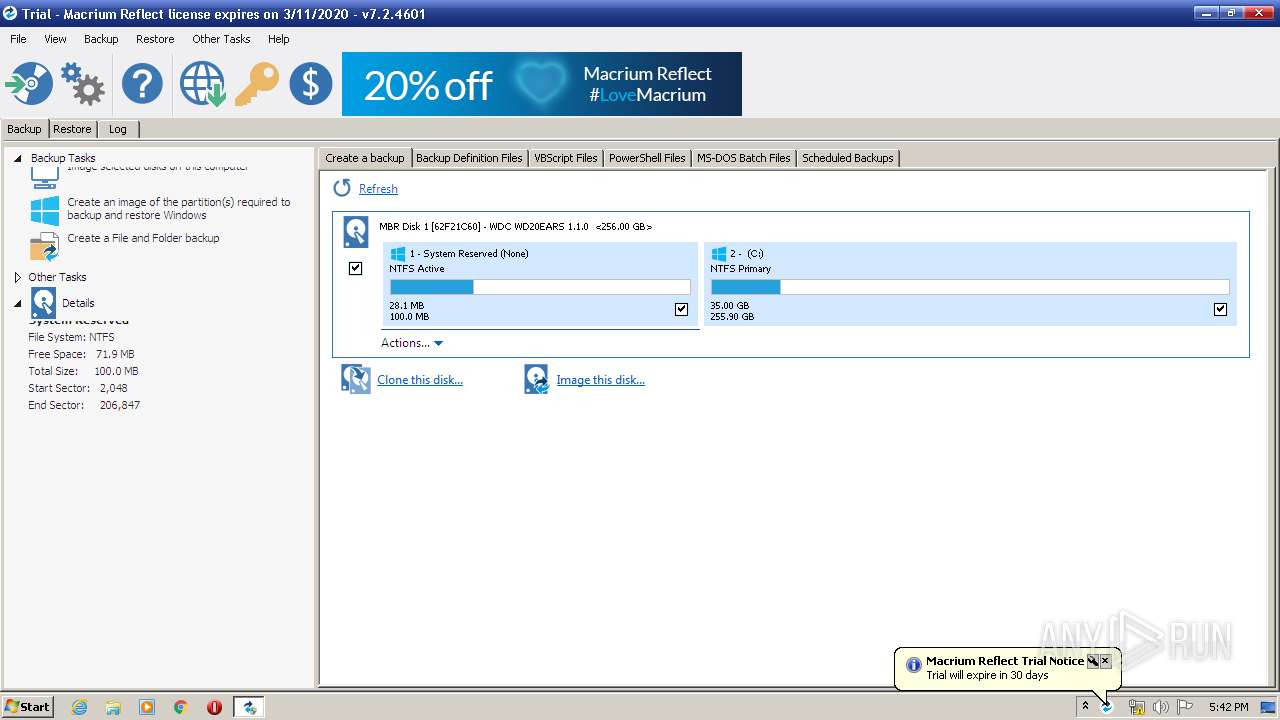Select the Create a backup tab
The width and height of the screenshot is (1280, 720).
[365, 158]
